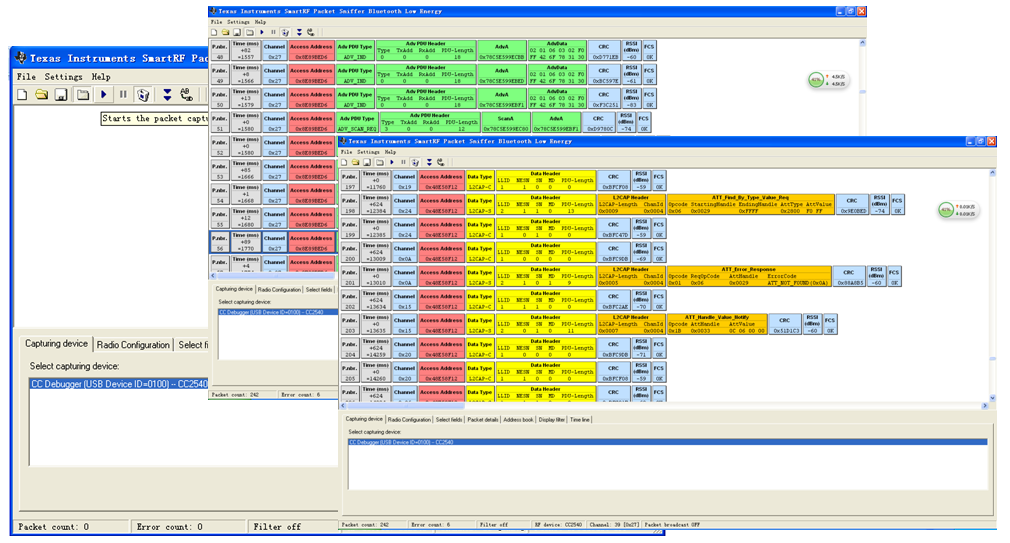Clear packets icon in top middle window
1010x543 pixels.
coord(285,32)
